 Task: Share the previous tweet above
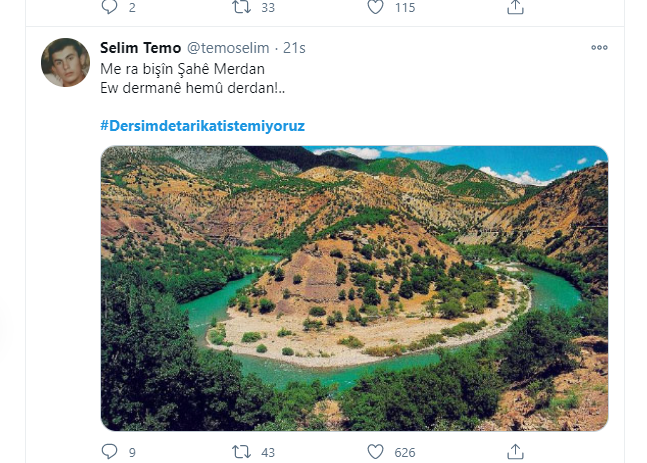(x=515, y=7)
